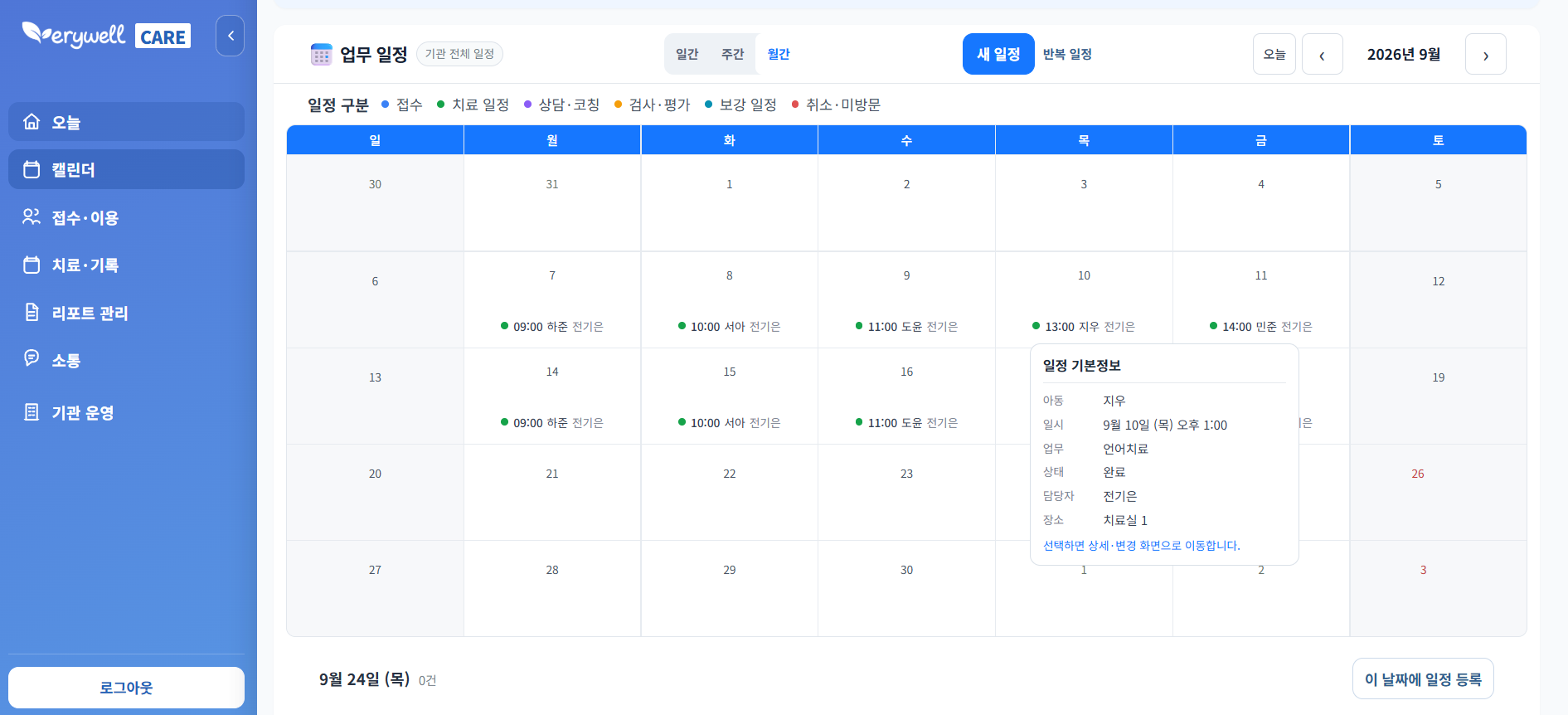Screen dimensions: 1568x715
Task: Select the date 21 cell
Action: tap(552, 493)
